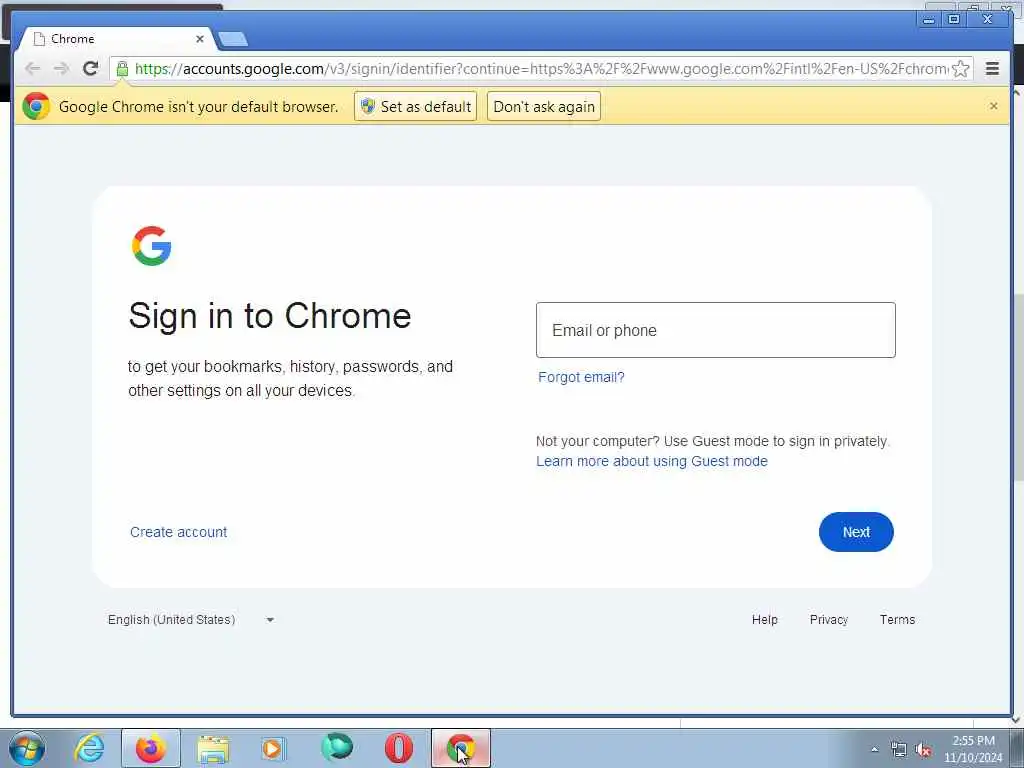Image resolution: width=1024 pixels, height=768 pixels.
Task: Click Set as default button
Action: (415, 106)
